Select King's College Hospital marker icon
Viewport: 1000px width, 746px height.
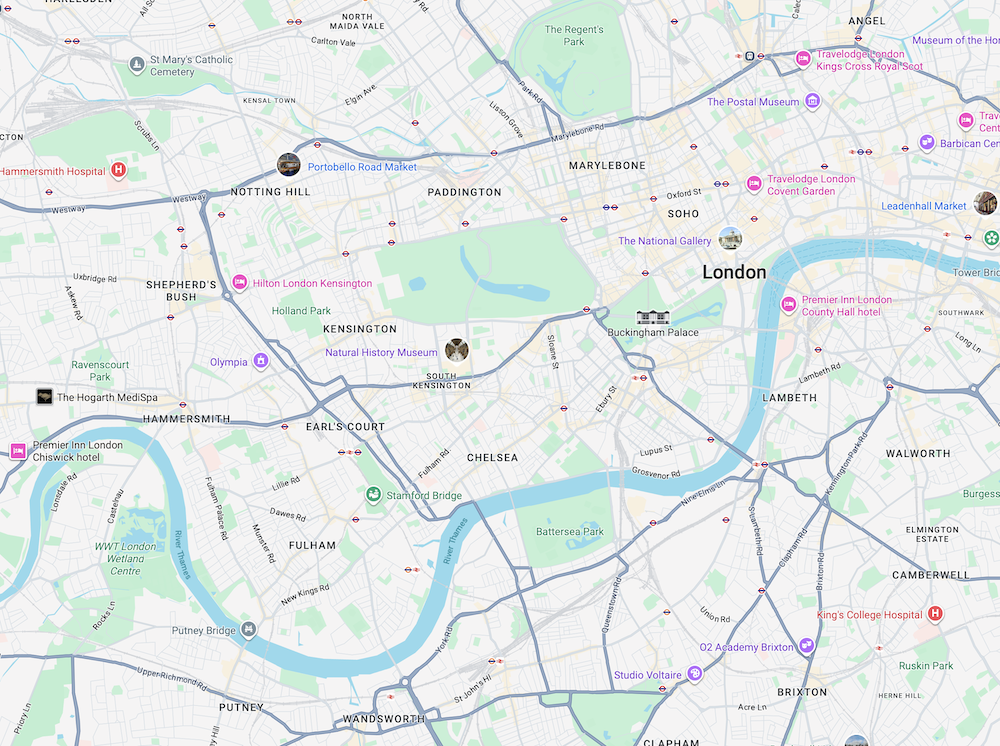tap(935, 614)
